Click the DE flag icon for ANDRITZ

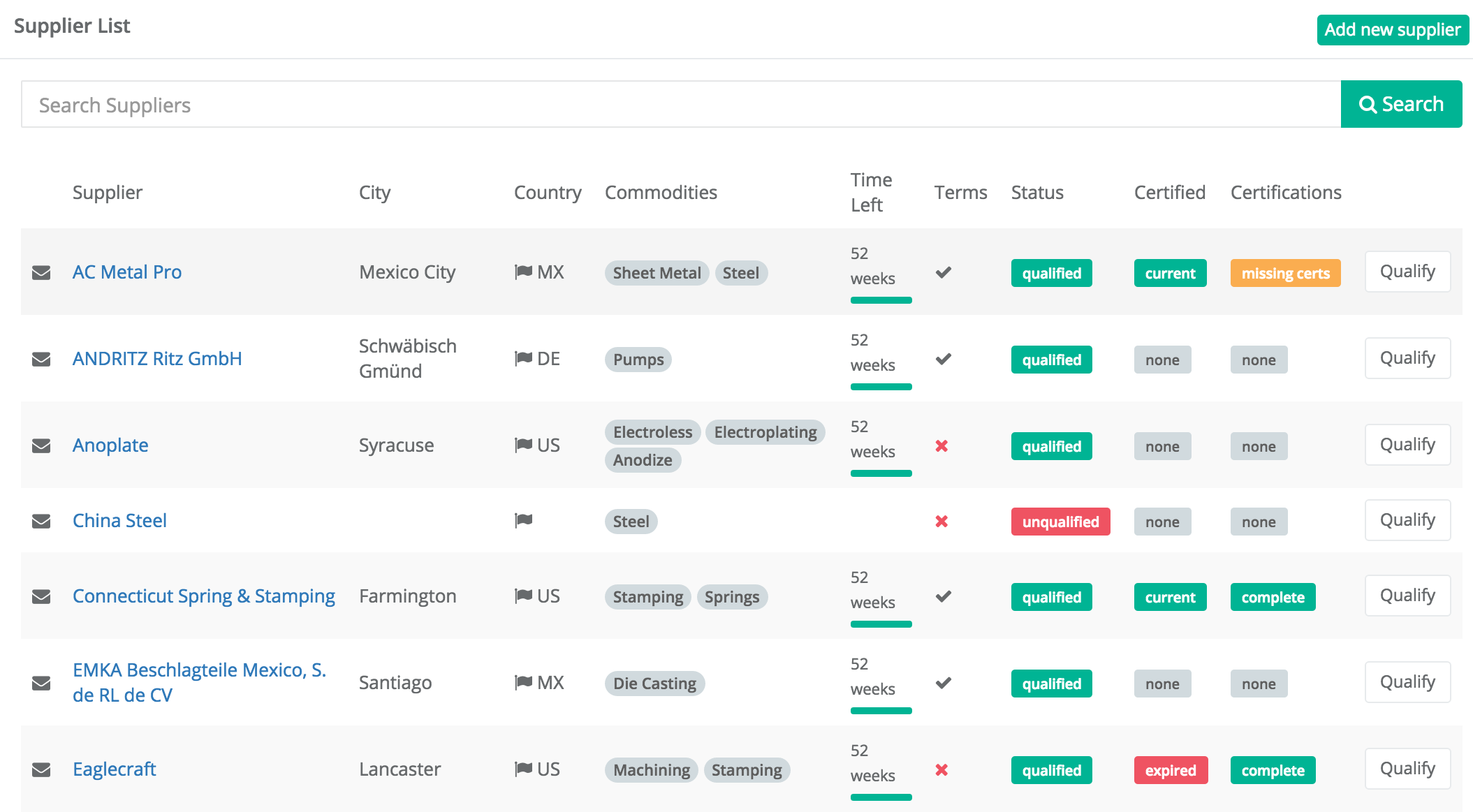(x=523, y=358)
